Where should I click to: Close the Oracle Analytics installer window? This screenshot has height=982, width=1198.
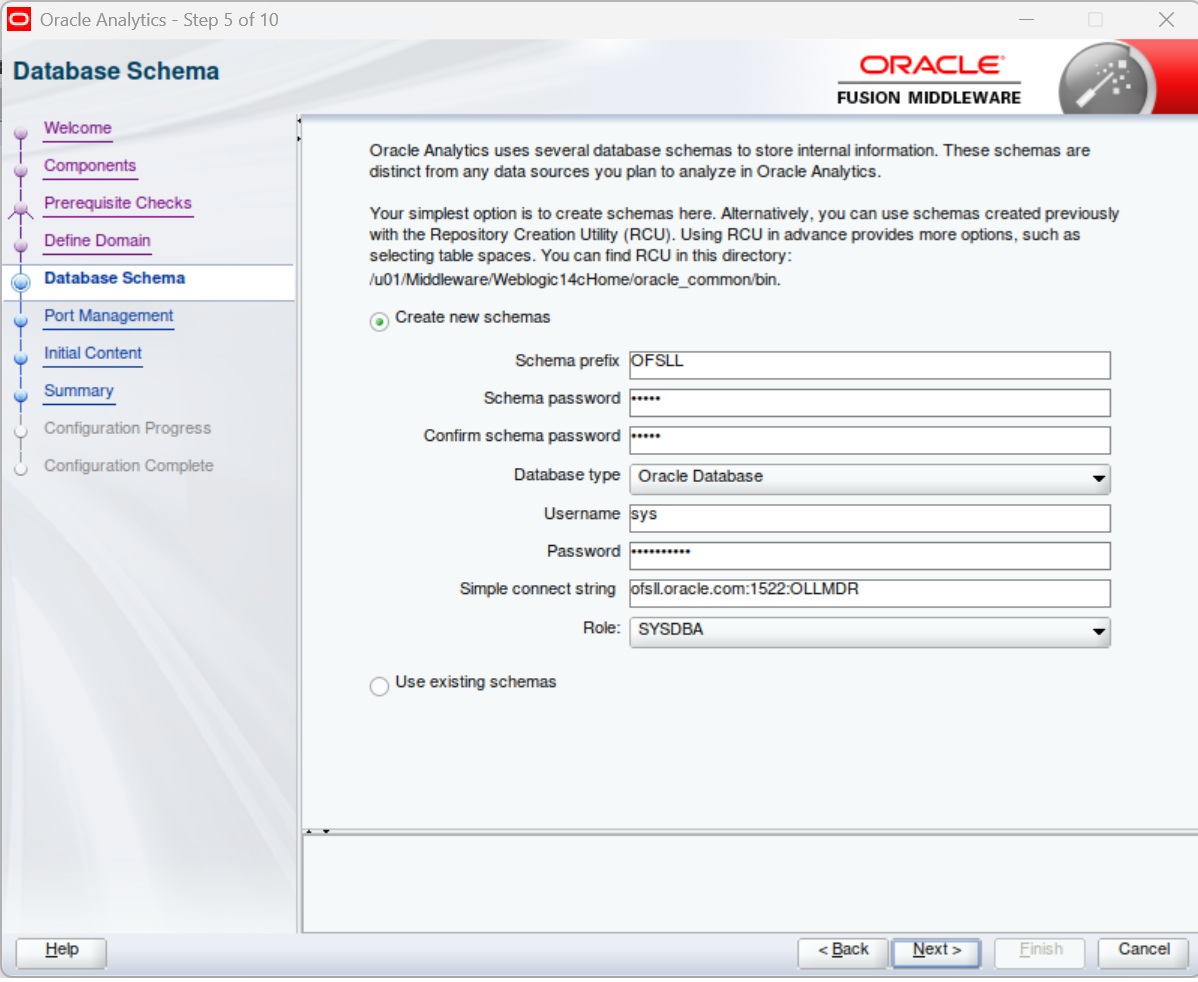click(x=1166, y=20)
